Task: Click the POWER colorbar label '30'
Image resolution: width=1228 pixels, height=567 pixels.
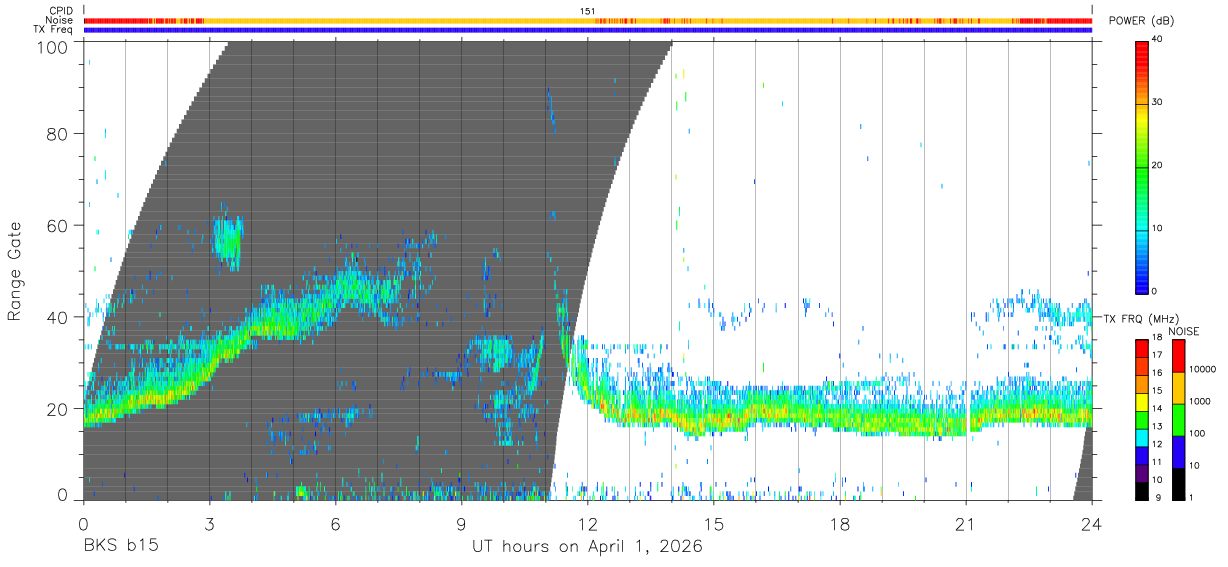Action: [1158, 103]
